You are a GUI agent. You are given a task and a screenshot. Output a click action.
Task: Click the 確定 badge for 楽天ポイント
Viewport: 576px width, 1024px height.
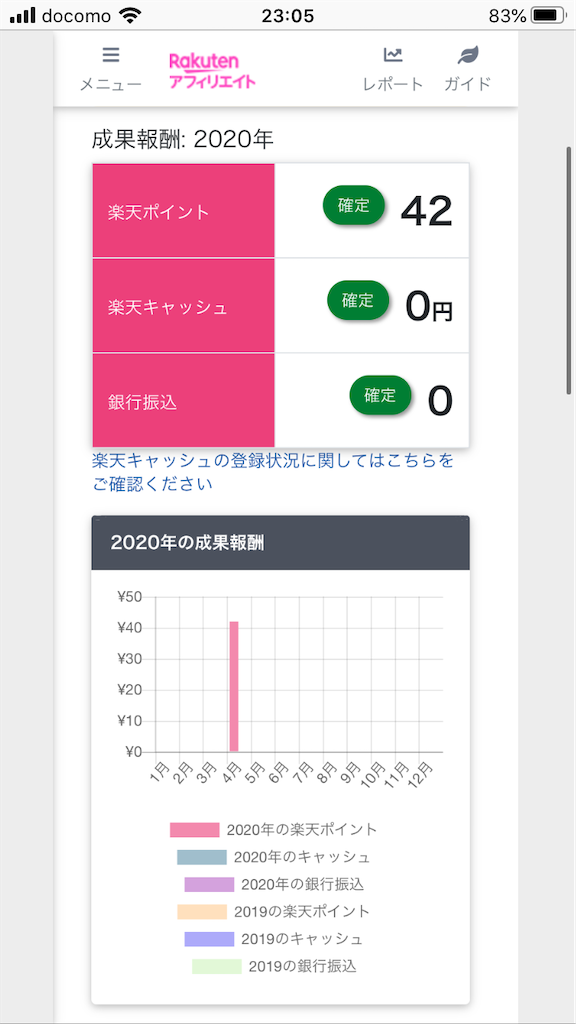point(354,206)
